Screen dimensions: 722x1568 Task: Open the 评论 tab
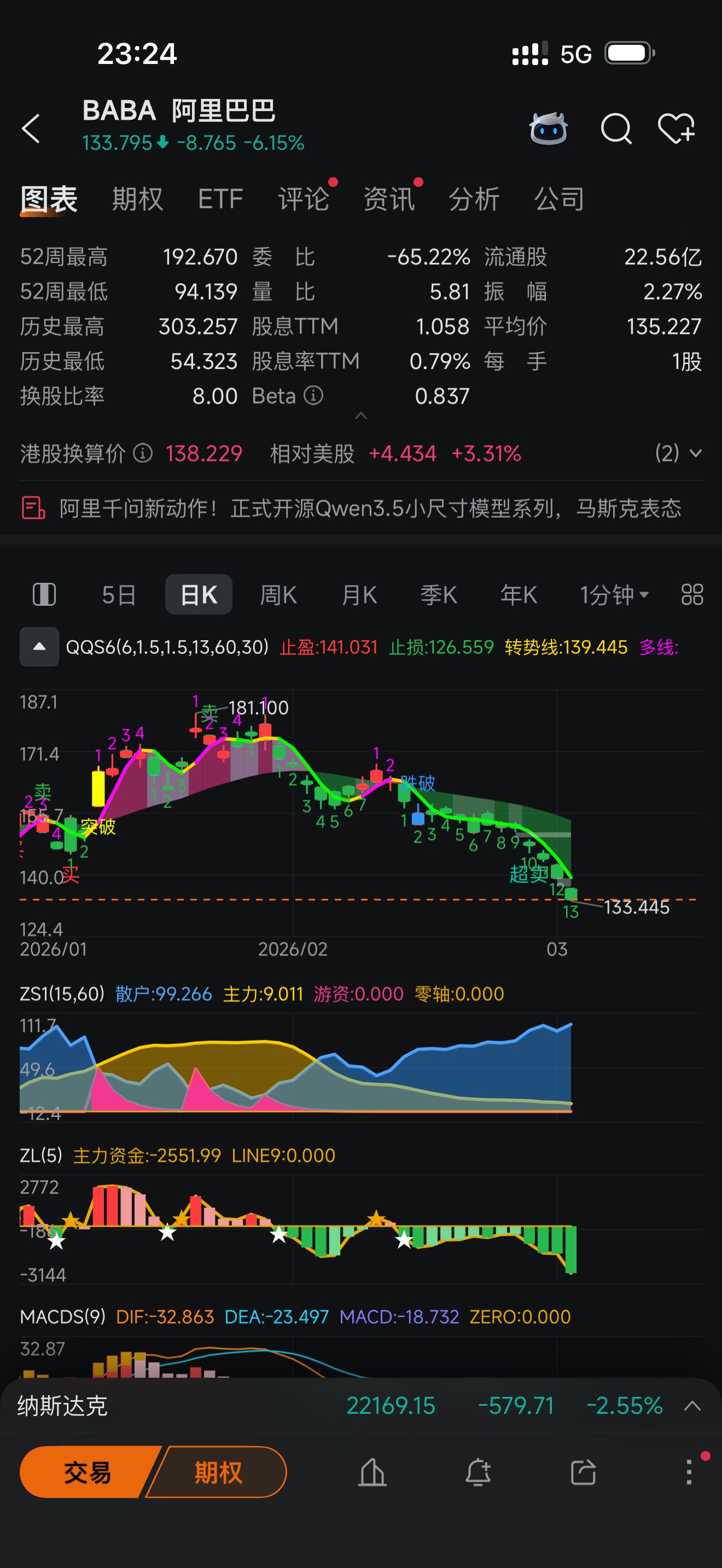tap(304, 199)
